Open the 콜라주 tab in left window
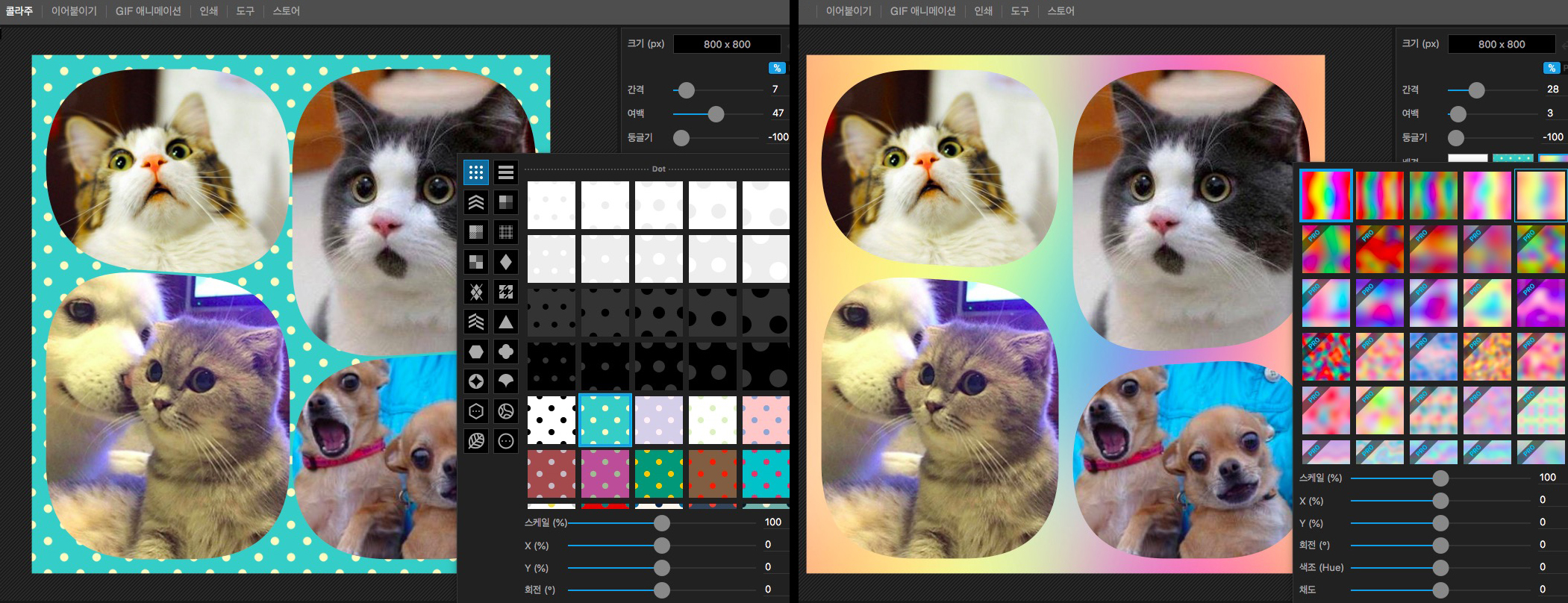This screenshot has height=603, width=1568. pos(19,11)
